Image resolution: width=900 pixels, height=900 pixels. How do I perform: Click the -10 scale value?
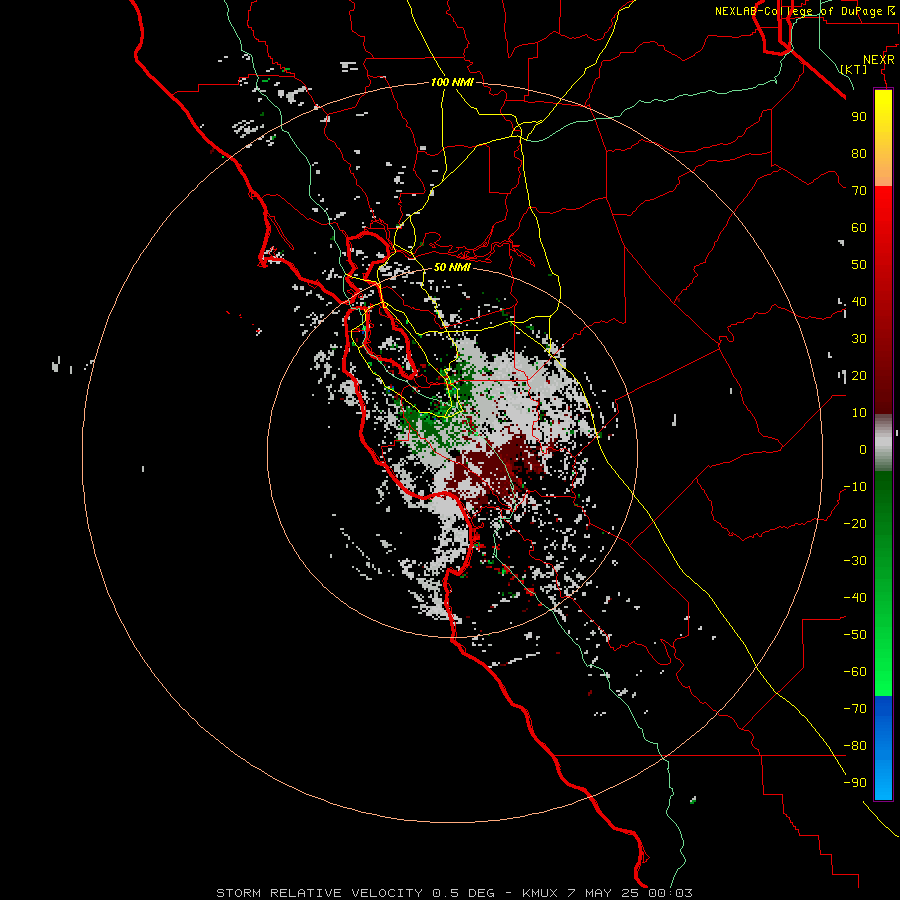pos(855,487)
